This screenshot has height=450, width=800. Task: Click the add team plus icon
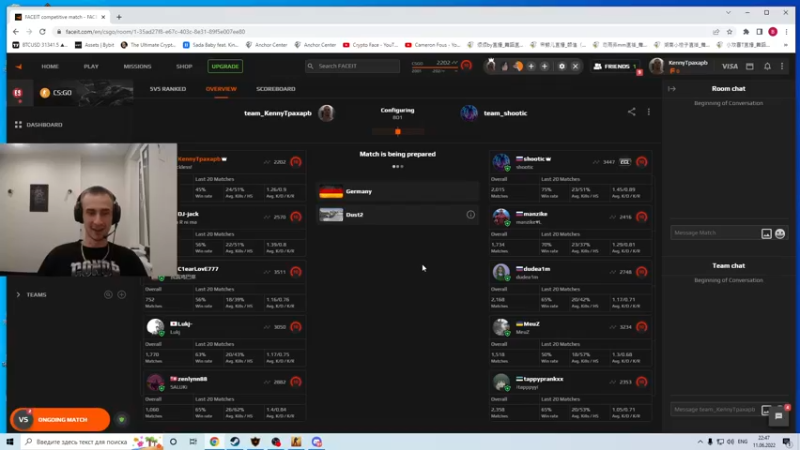(121, 294)
